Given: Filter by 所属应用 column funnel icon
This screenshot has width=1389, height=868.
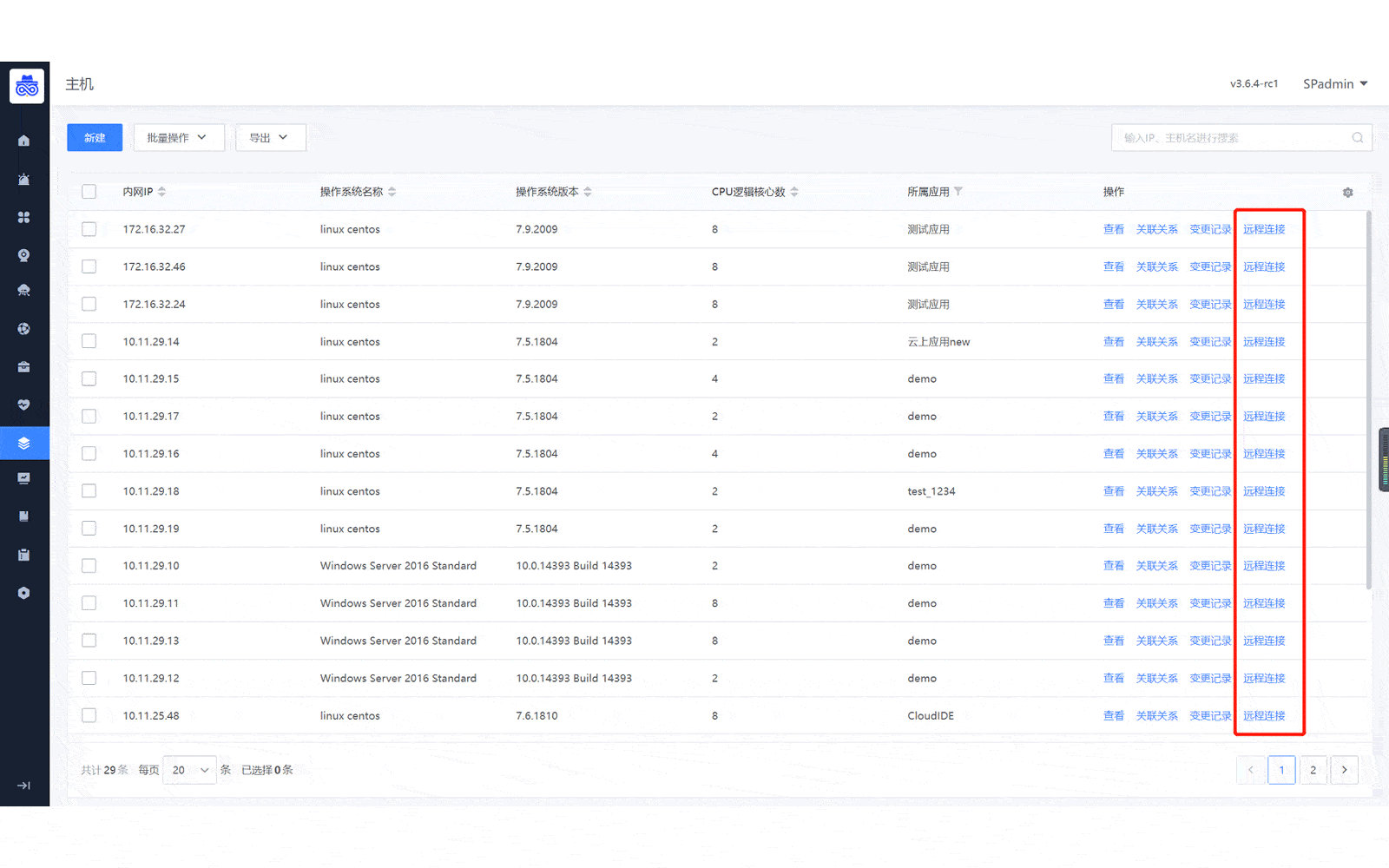Looking at the screenshot, I should 958,191.
